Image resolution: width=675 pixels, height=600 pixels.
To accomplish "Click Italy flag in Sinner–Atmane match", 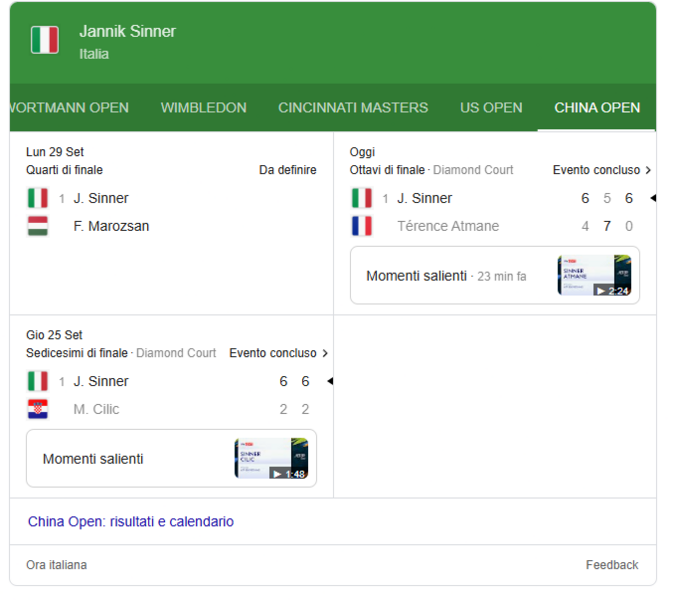I will click(361, 198).
